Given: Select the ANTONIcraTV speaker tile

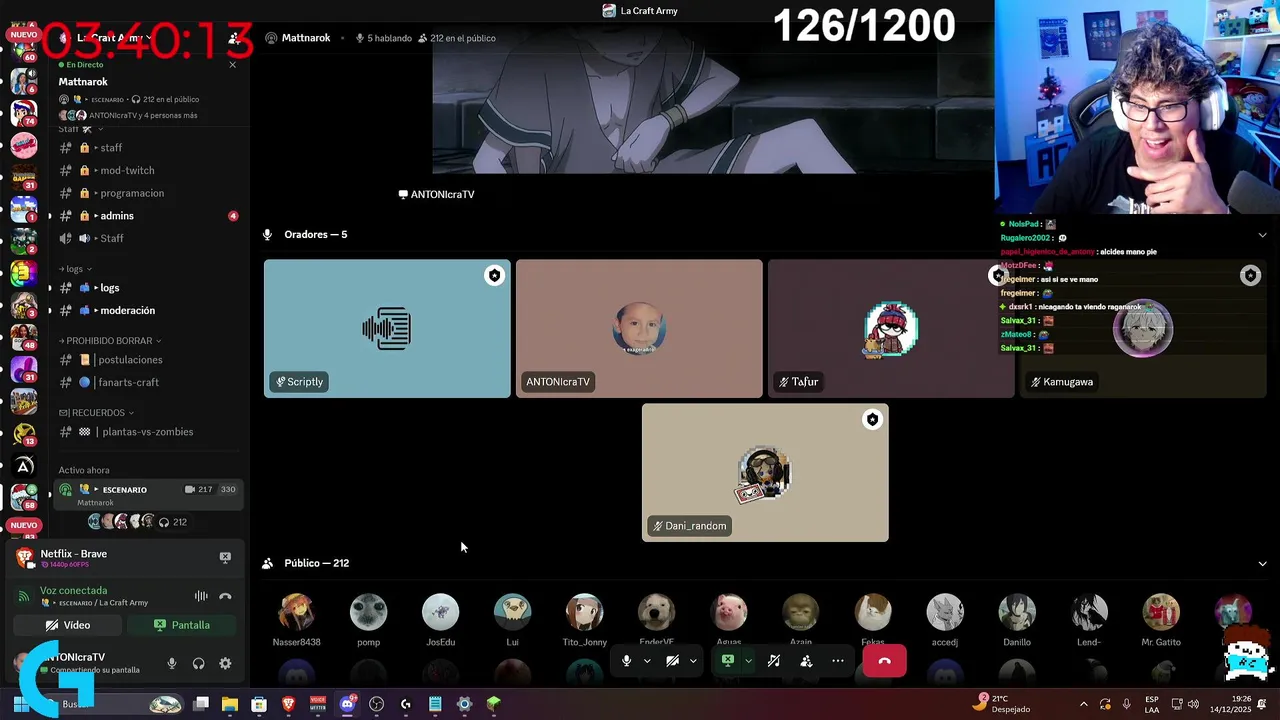Looking at the screenshot, I should click(x=639, y=329).
